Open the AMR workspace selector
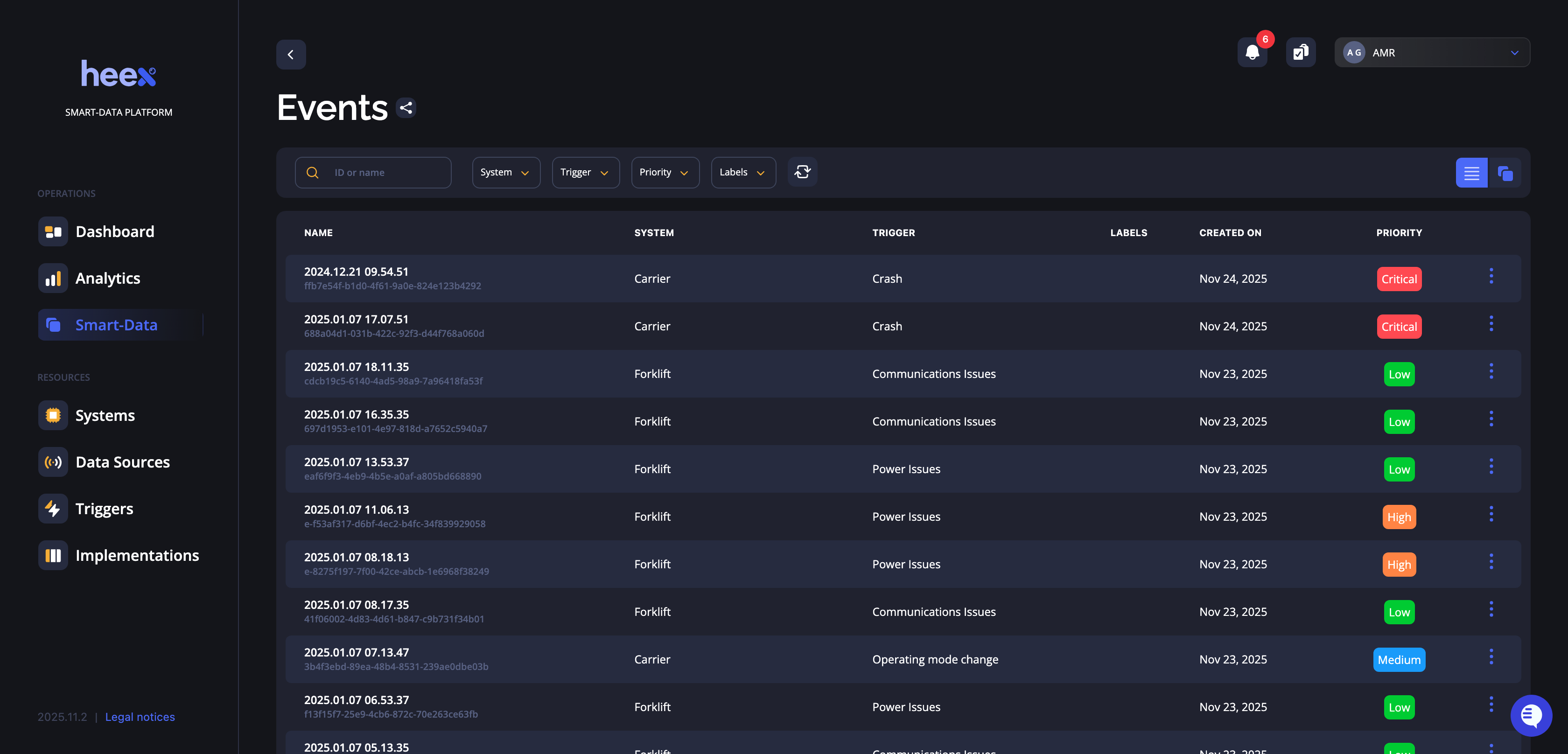 click(1432, 52)
